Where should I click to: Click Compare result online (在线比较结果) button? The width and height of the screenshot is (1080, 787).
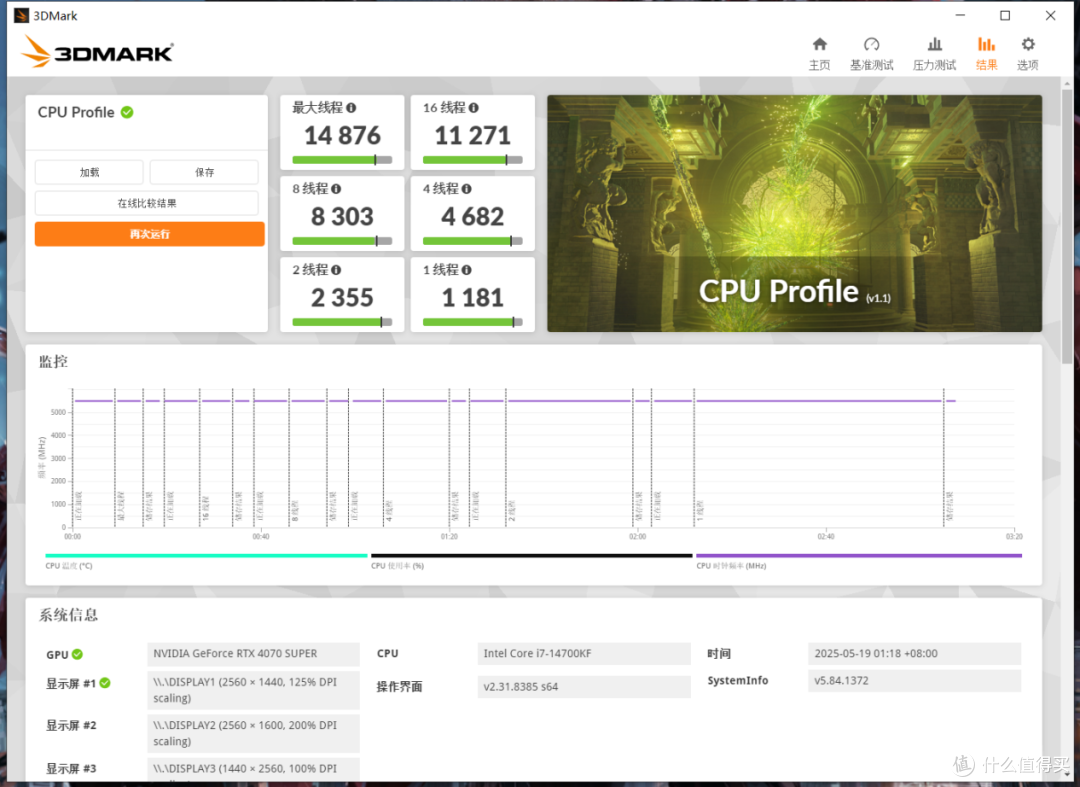[147, 203]
